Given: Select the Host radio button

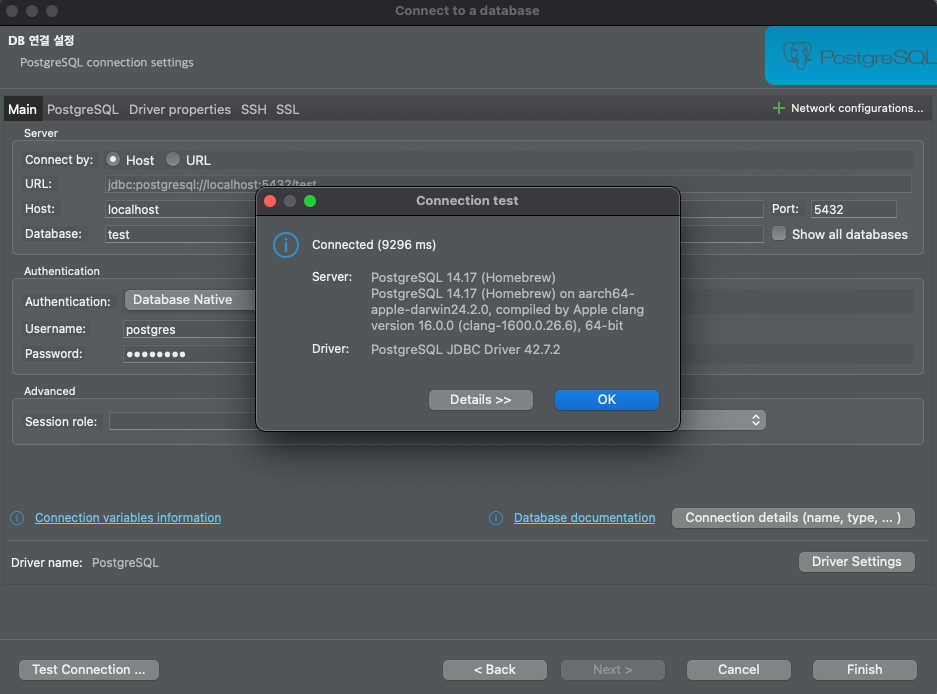Looking at the screenshot, I should 112,160.
